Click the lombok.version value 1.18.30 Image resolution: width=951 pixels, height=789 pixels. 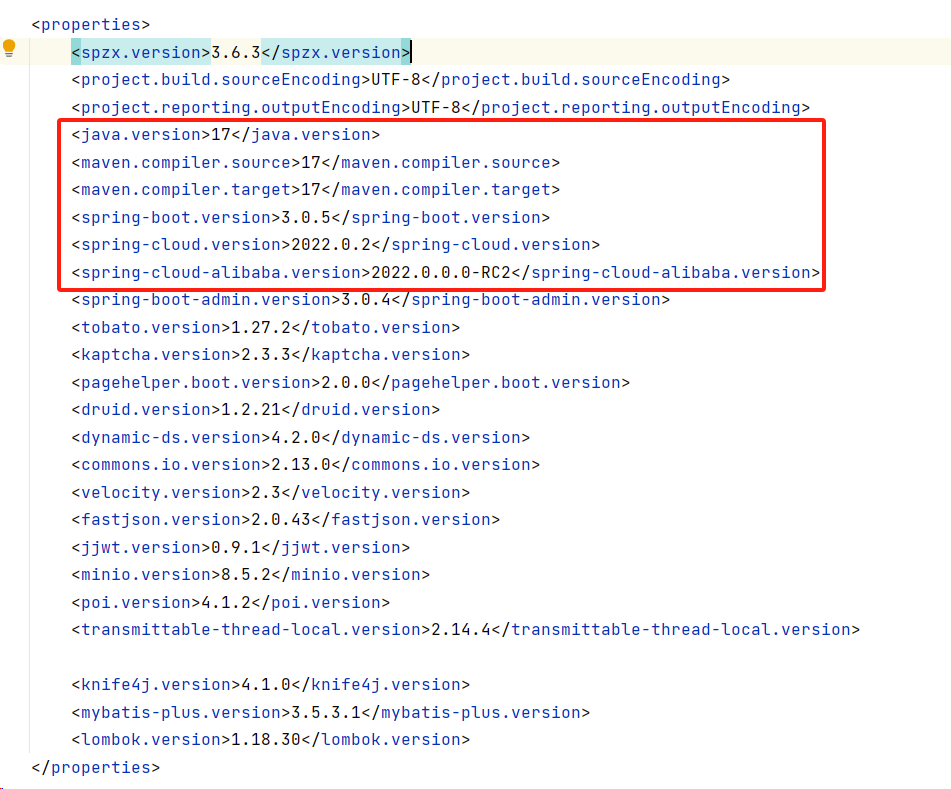click(x=266, y=740)
